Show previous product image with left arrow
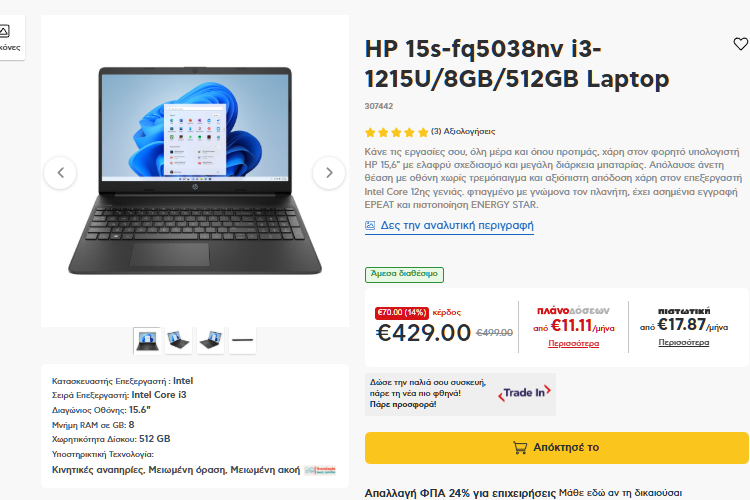The image size is (750, 500). [x=60, y=173]
